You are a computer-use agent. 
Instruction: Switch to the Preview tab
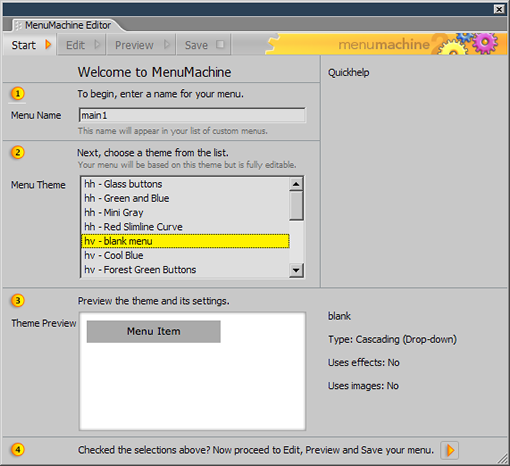141,45
